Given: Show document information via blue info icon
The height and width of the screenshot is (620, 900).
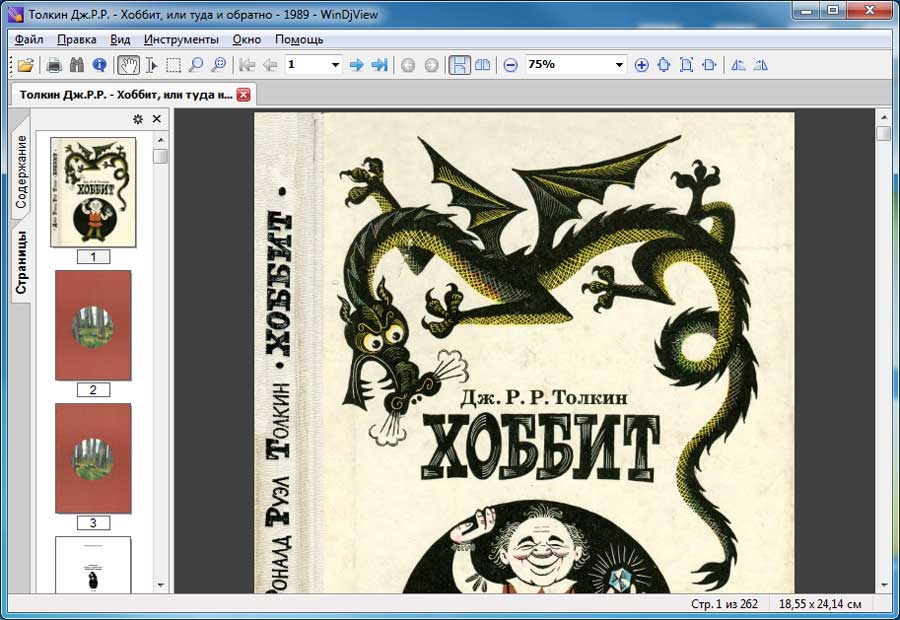Looking at the screenshot, I should click(99, 65).
